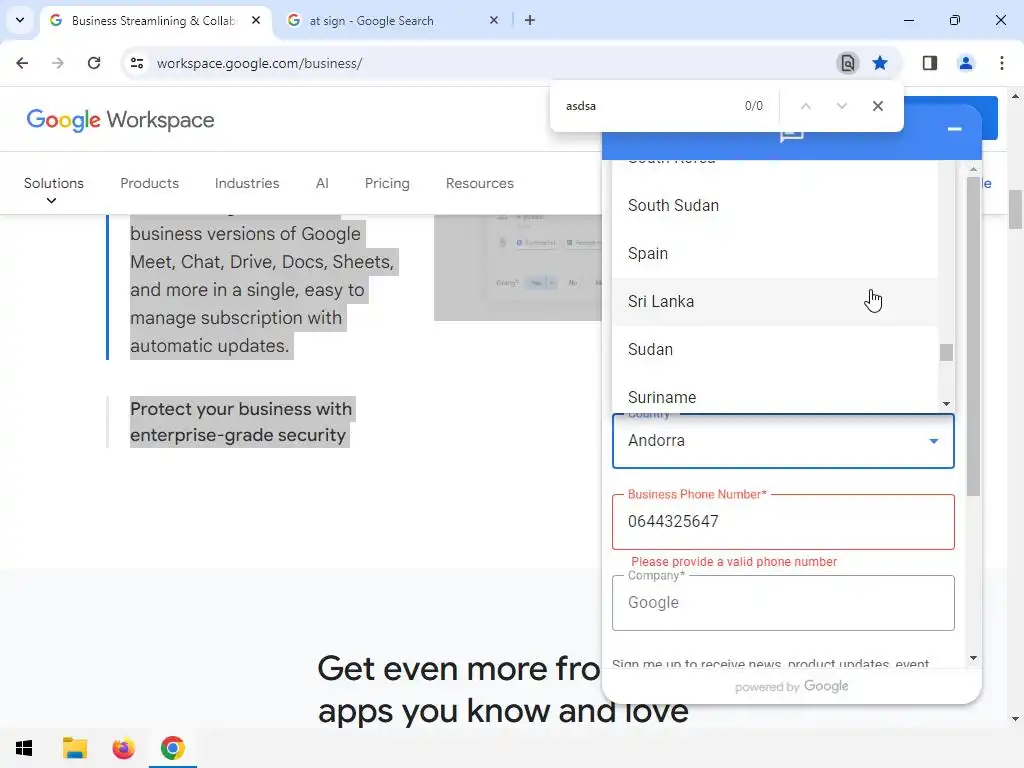Open the Industries menu
Viewport: 1024px width, 768px height.
[247, 184]
